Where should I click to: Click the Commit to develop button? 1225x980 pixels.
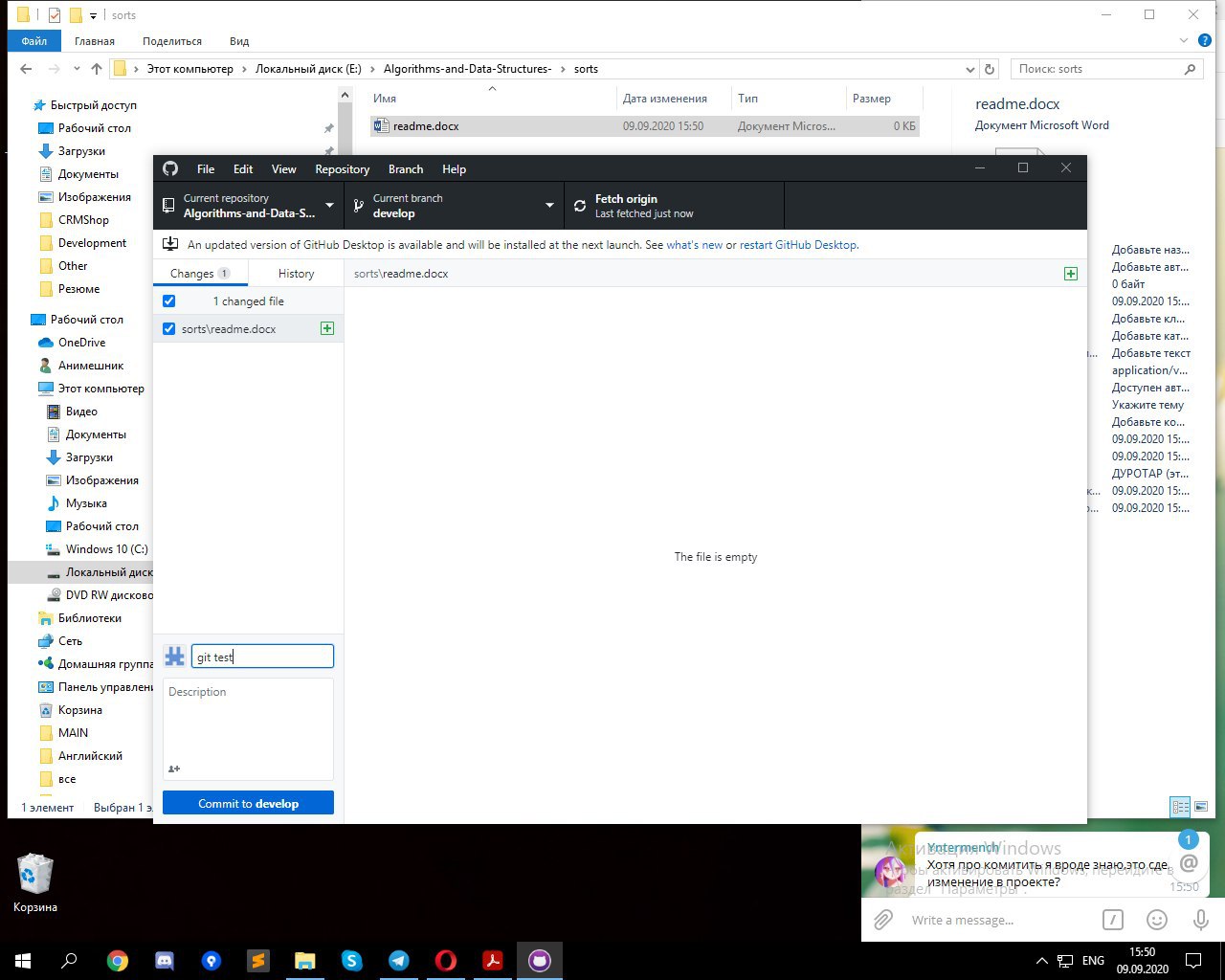click(248, 803)
